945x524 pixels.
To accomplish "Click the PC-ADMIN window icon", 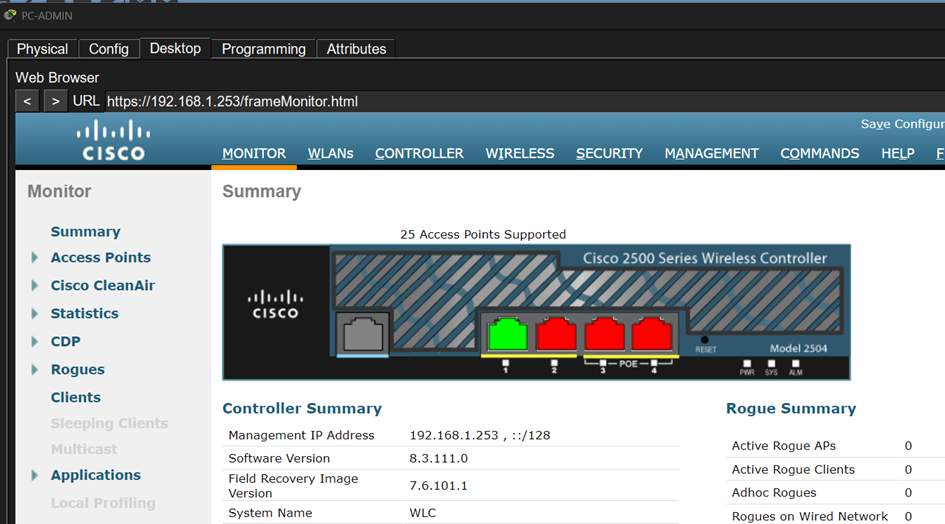I will click(10, 15).
